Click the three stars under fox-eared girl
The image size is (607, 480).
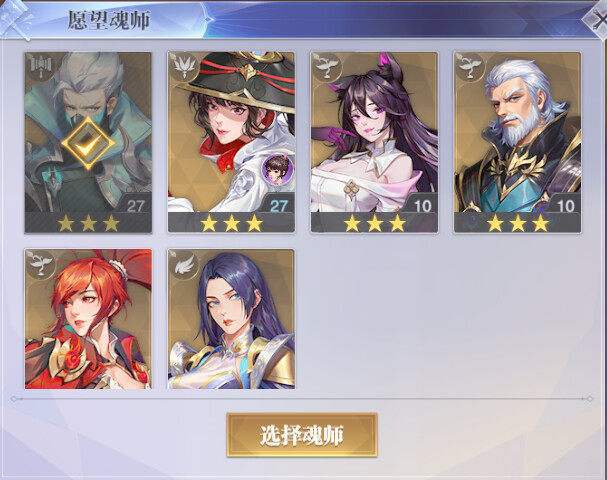[x=375, y=223]
